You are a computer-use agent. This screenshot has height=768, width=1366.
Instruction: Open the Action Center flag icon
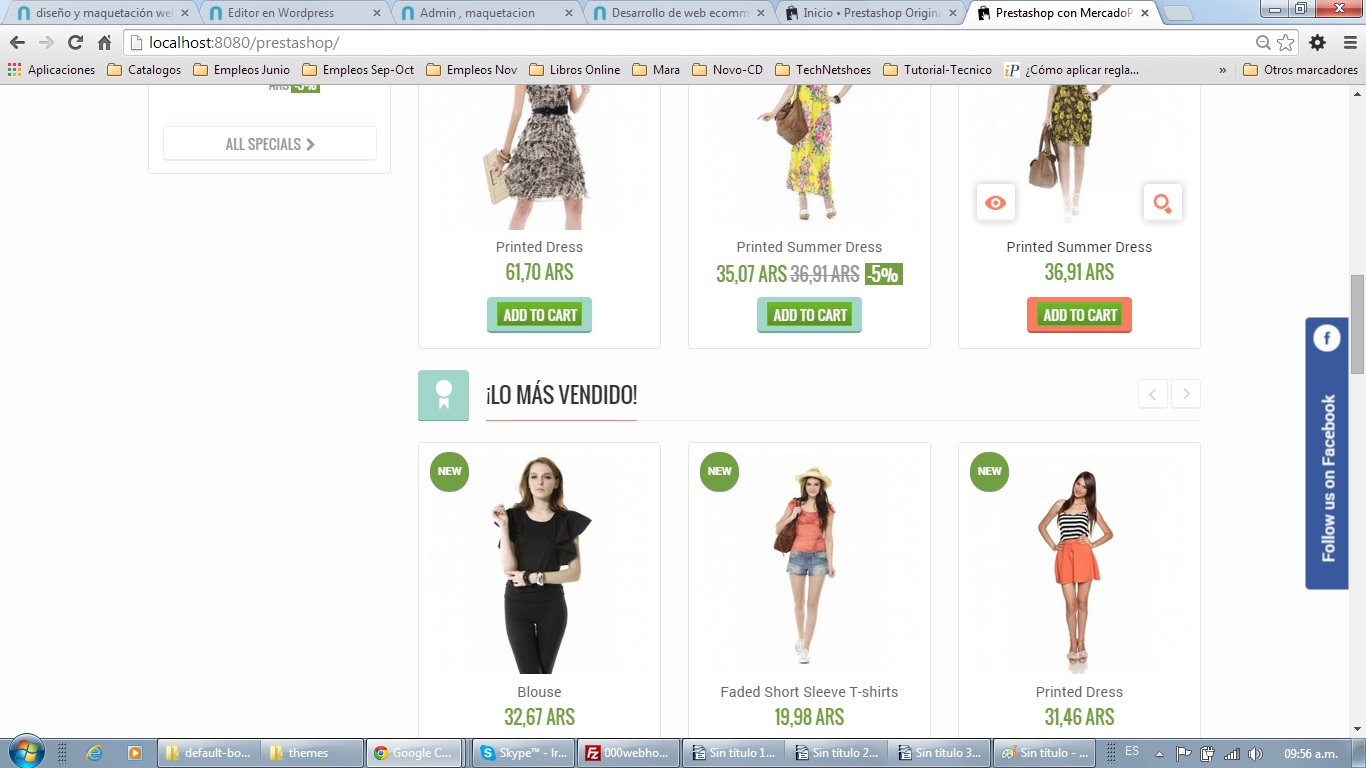point(1184,753)
